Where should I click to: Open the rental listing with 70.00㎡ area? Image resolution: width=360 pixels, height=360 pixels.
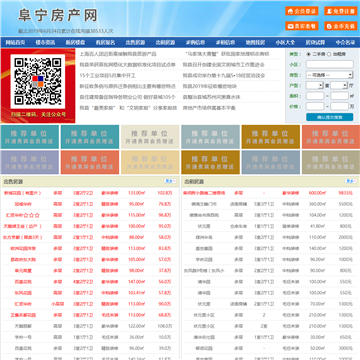click(x=270, y=304)
